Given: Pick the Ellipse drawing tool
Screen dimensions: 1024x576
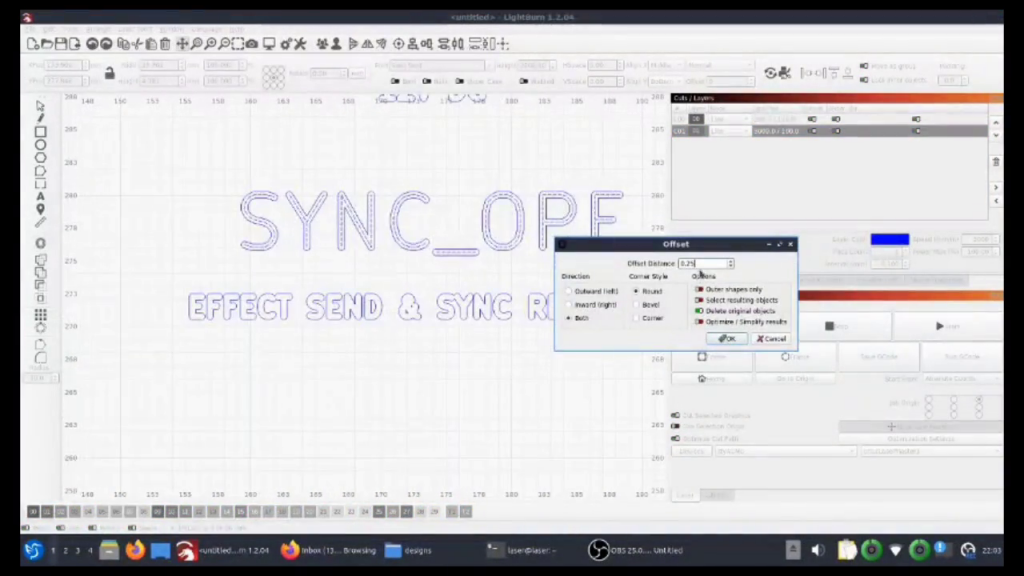Looking at the screenshot, I should point(40,145).
